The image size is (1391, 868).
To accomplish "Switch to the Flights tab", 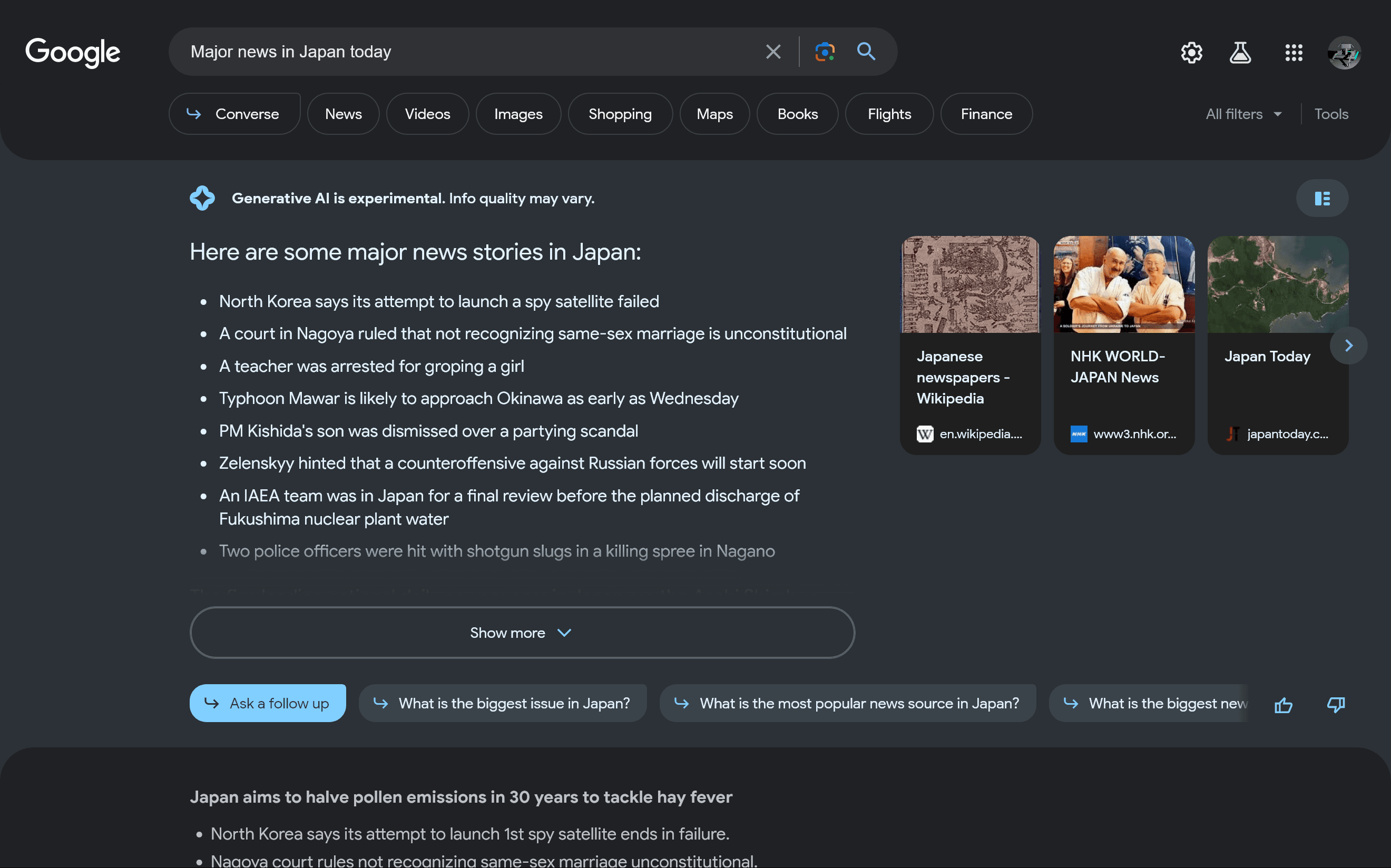I will 889,114.
